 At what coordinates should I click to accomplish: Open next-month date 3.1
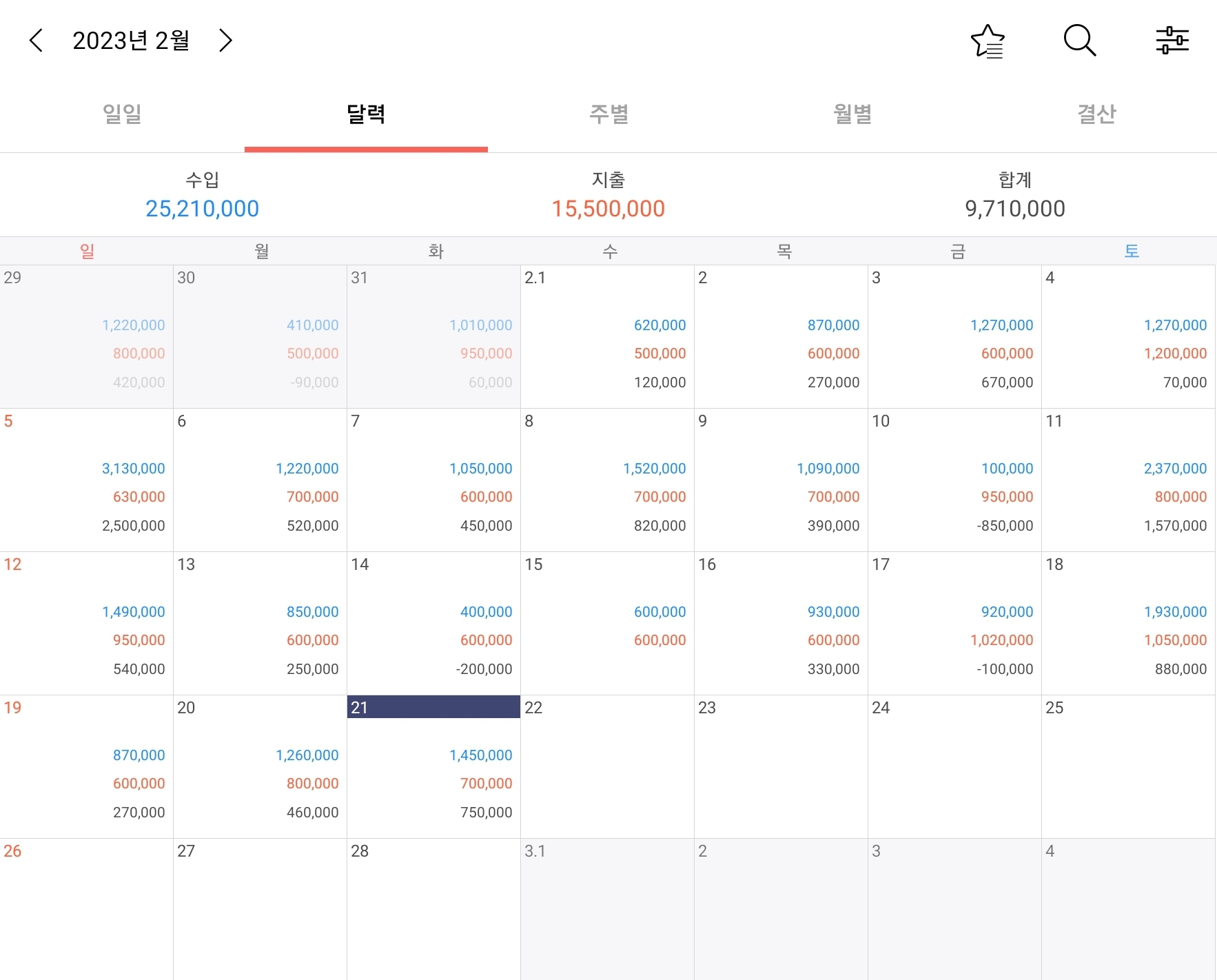[607, 910]
